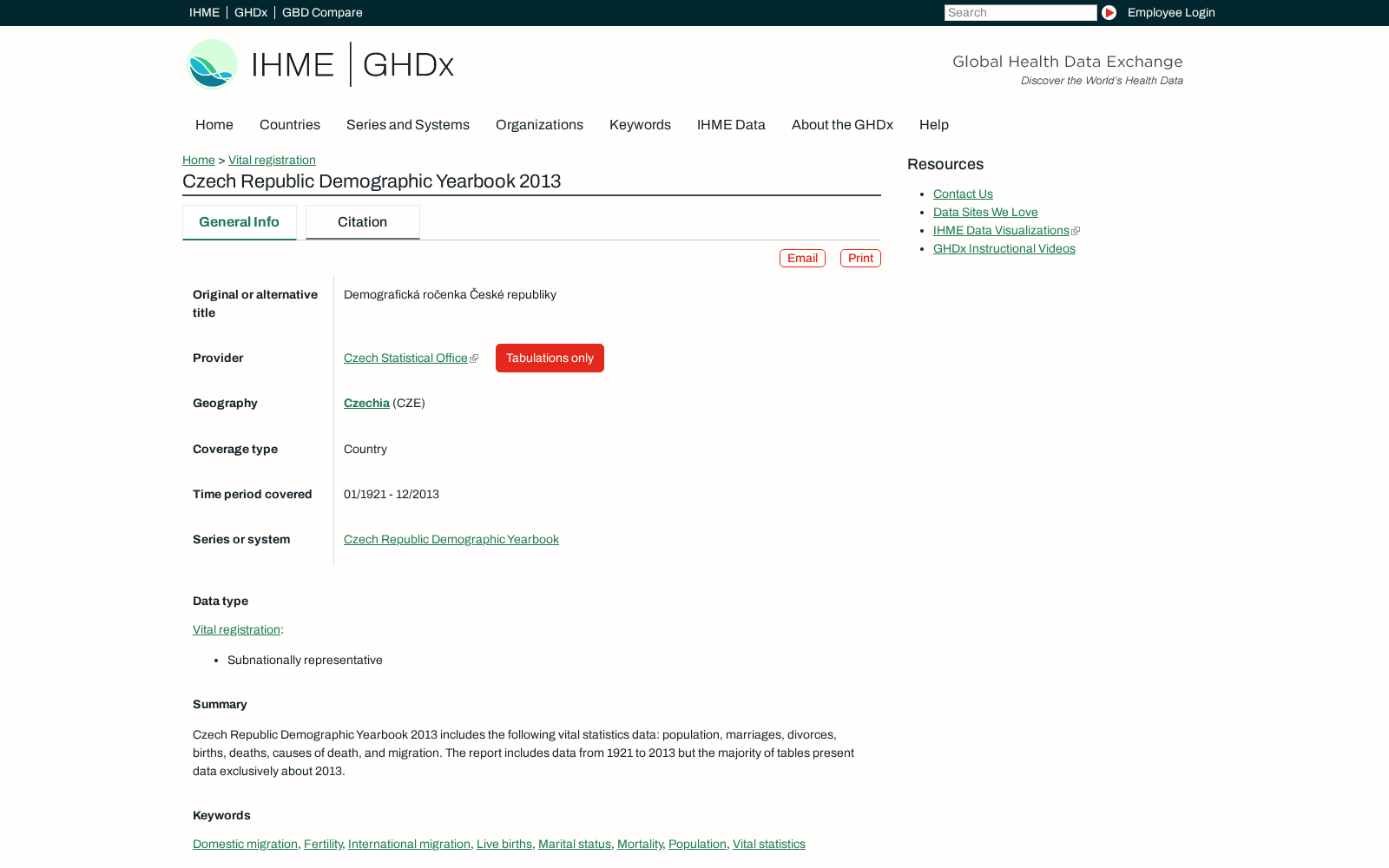Open International migration keyword

click(409, 845)
